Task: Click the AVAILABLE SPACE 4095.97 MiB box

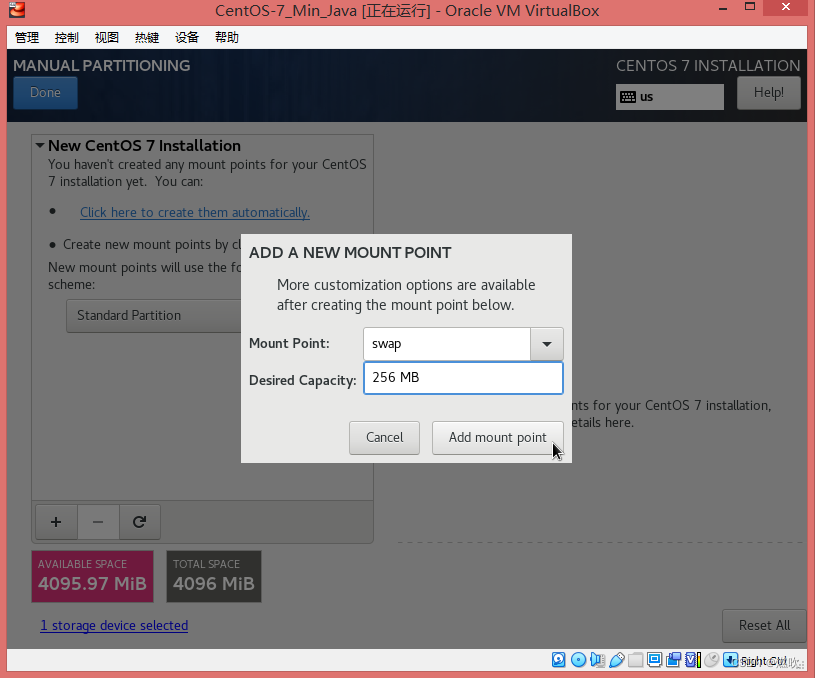Action: [93, 576]
